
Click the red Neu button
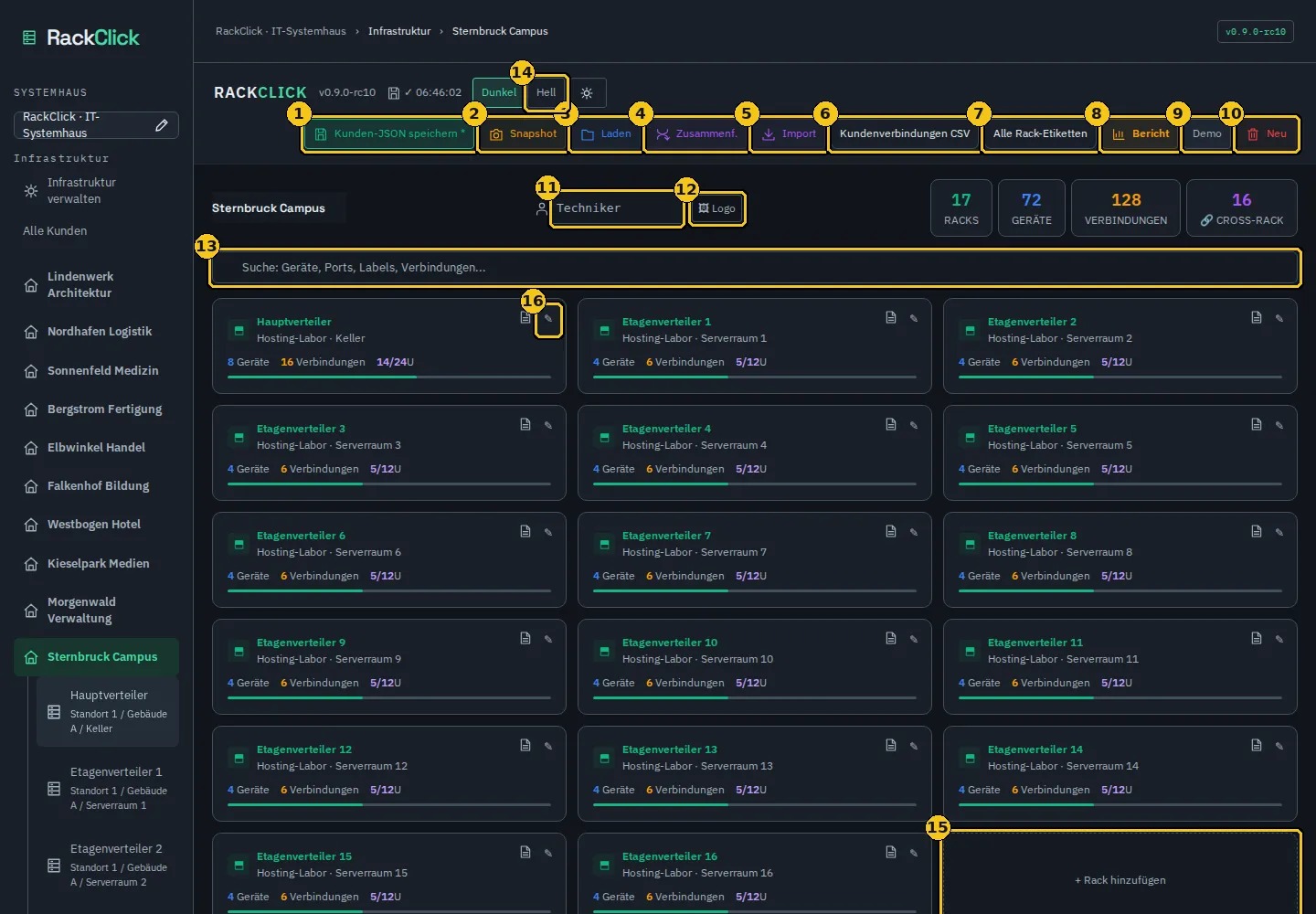point(1267,133)
